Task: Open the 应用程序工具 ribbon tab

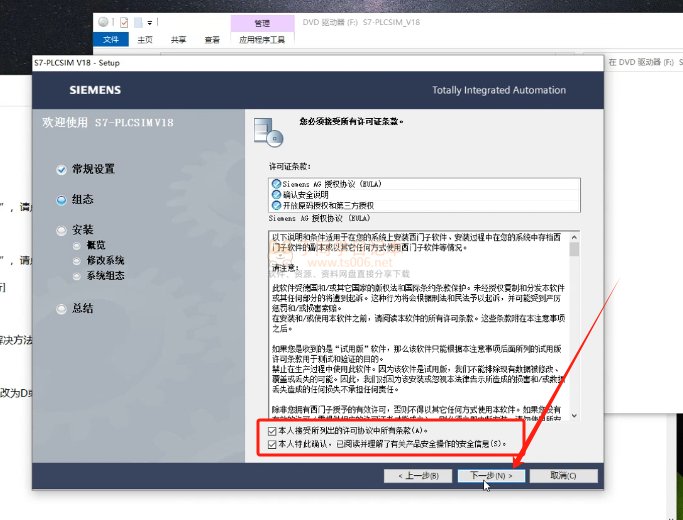Action: tap(262, 40)
